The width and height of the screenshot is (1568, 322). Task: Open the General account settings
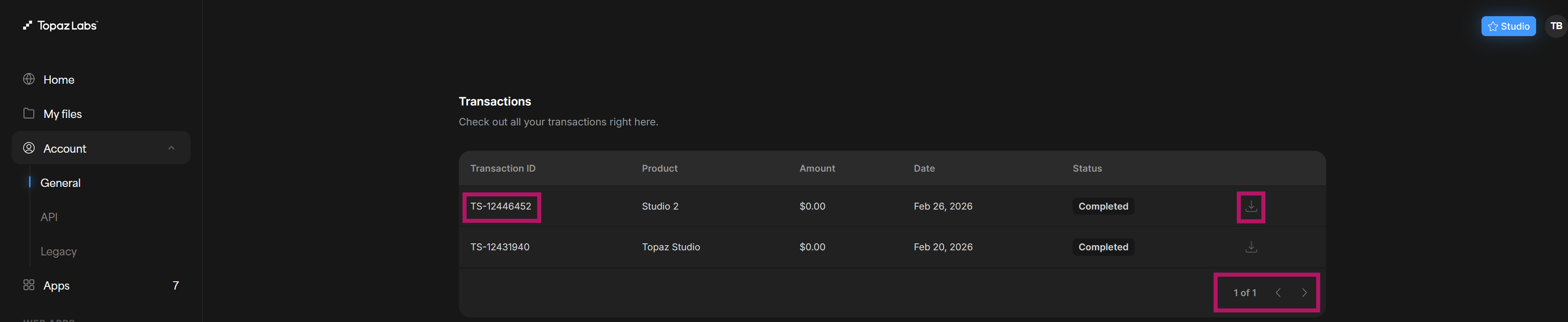pos(60,183)
